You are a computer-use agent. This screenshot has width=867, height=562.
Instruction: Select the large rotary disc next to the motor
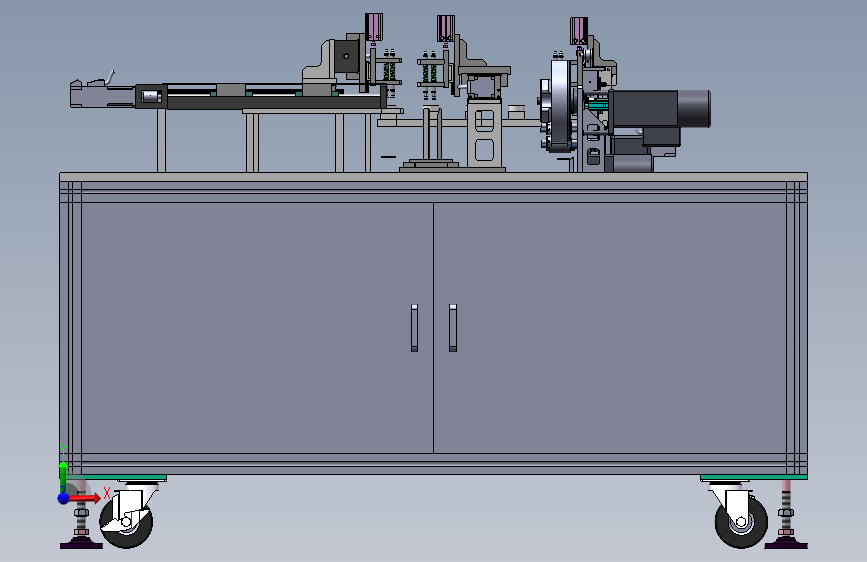coord(560,105)
